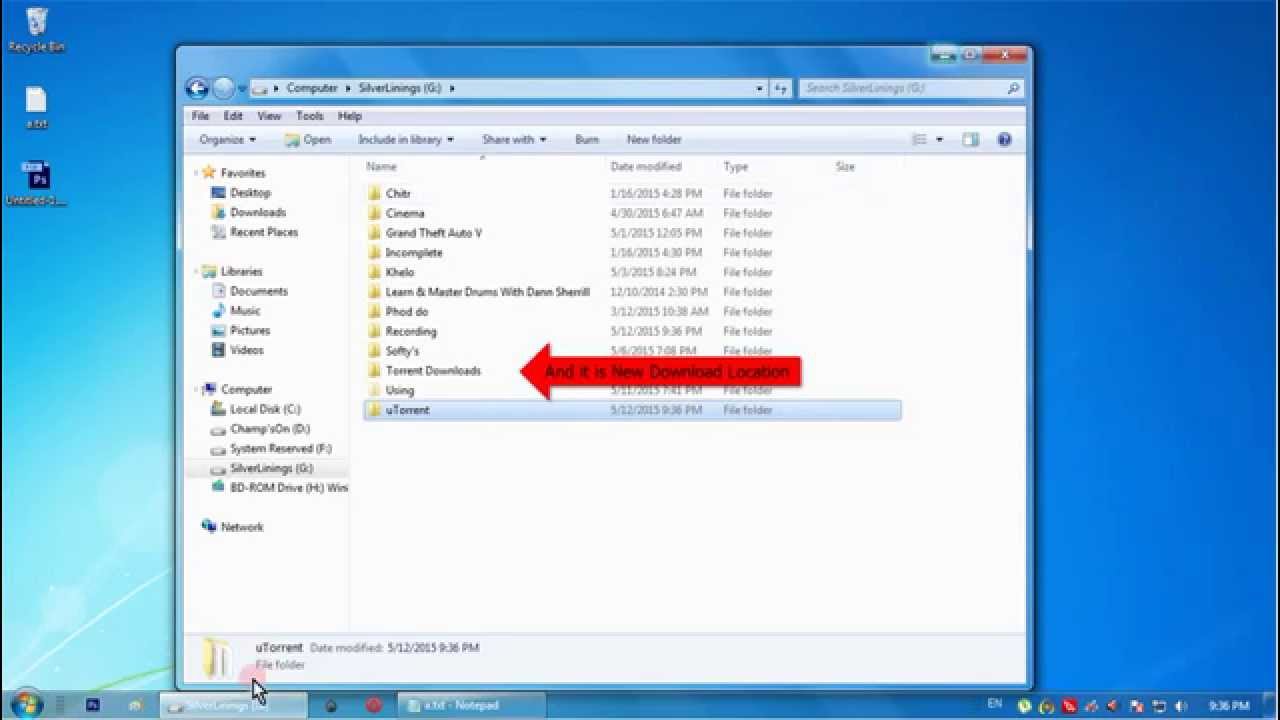Select the Videos library
The image size is (1280, 720).
coord(247,350)
